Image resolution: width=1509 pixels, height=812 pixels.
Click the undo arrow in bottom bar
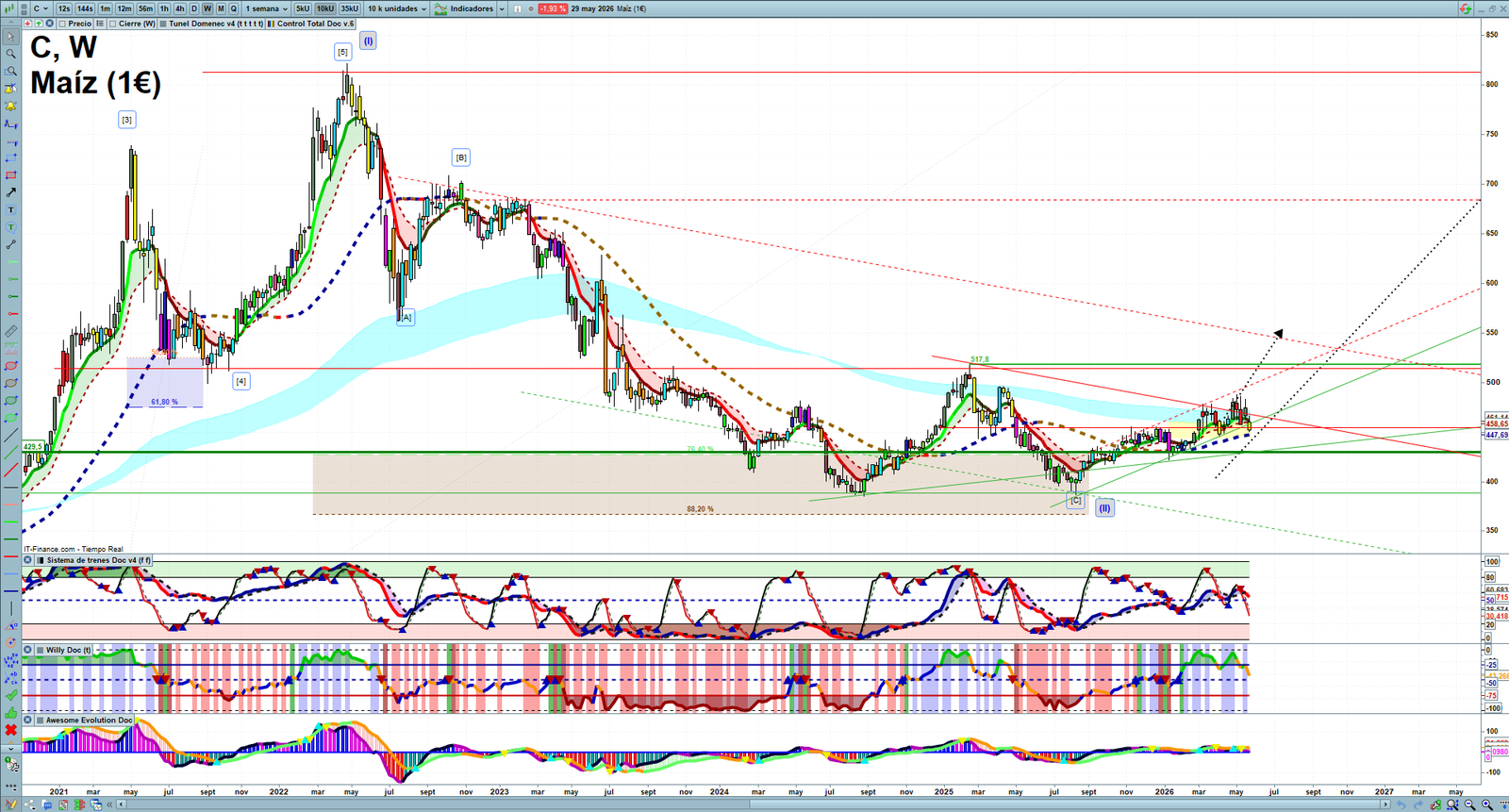click(x=1401, y=804)
